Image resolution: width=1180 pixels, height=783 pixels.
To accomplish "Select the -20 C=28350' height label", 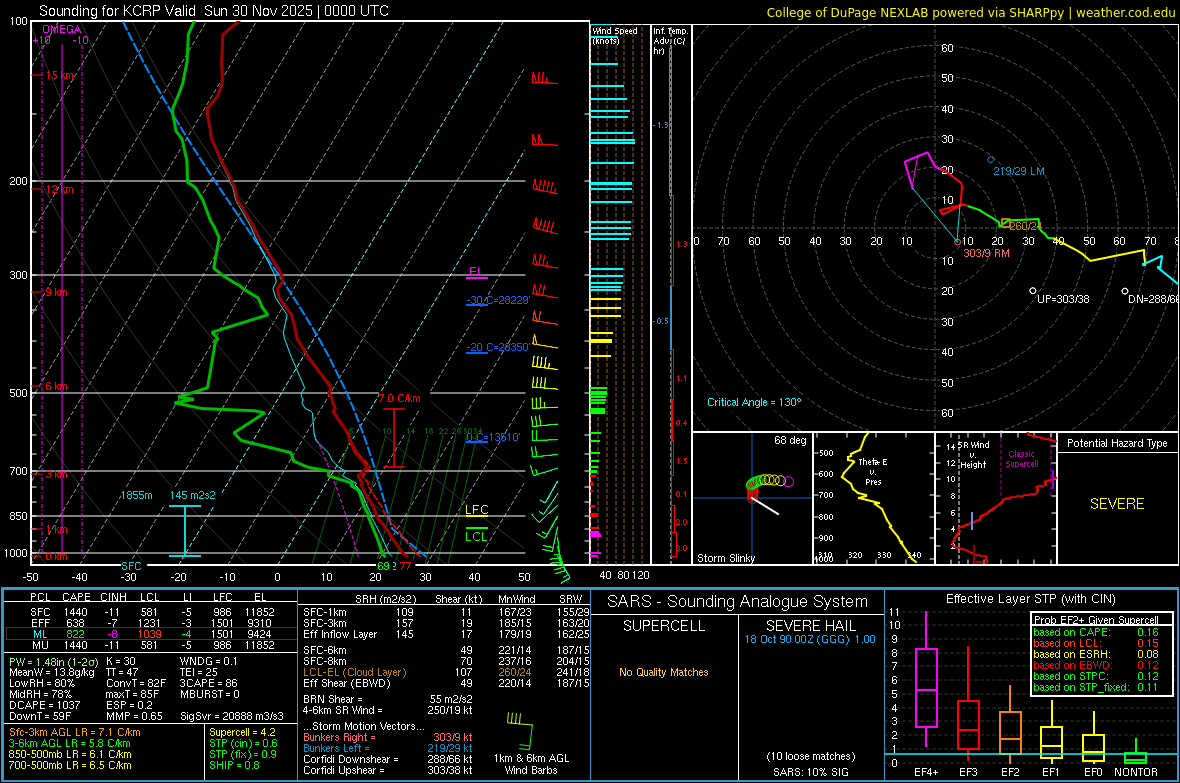I will (x=498, y=347).
